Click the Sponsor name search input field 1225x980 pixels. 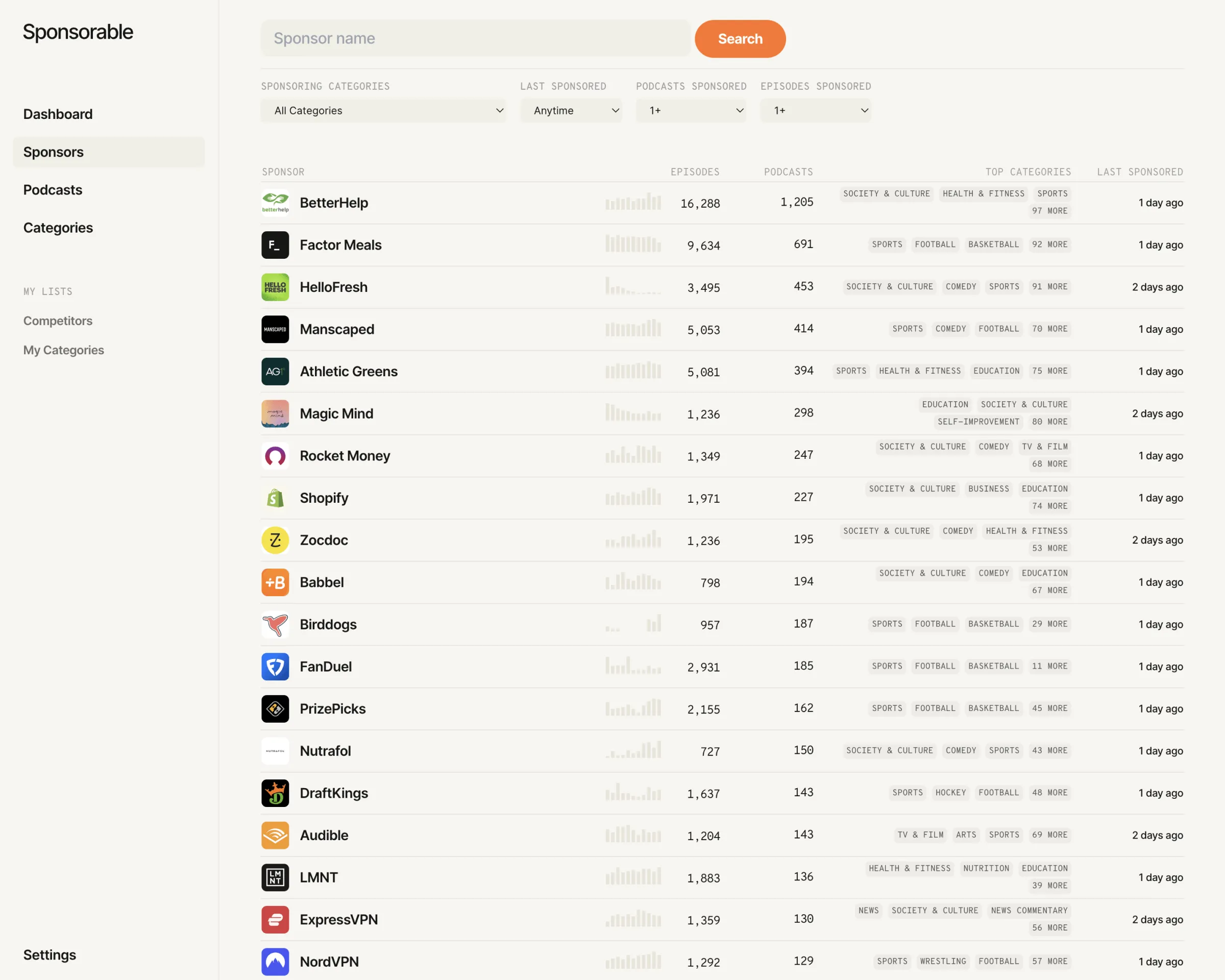click(x=475, y=38)
